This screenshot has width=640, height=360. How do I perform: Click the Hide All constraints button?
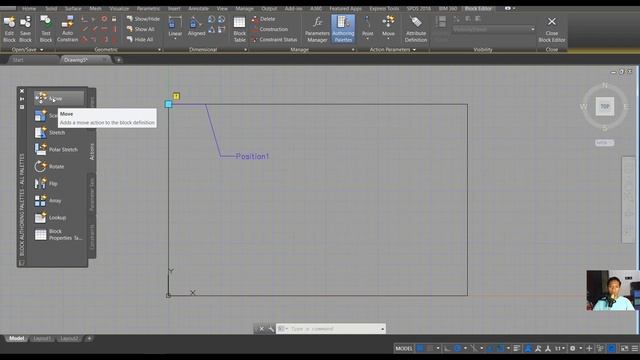[140, 40]
